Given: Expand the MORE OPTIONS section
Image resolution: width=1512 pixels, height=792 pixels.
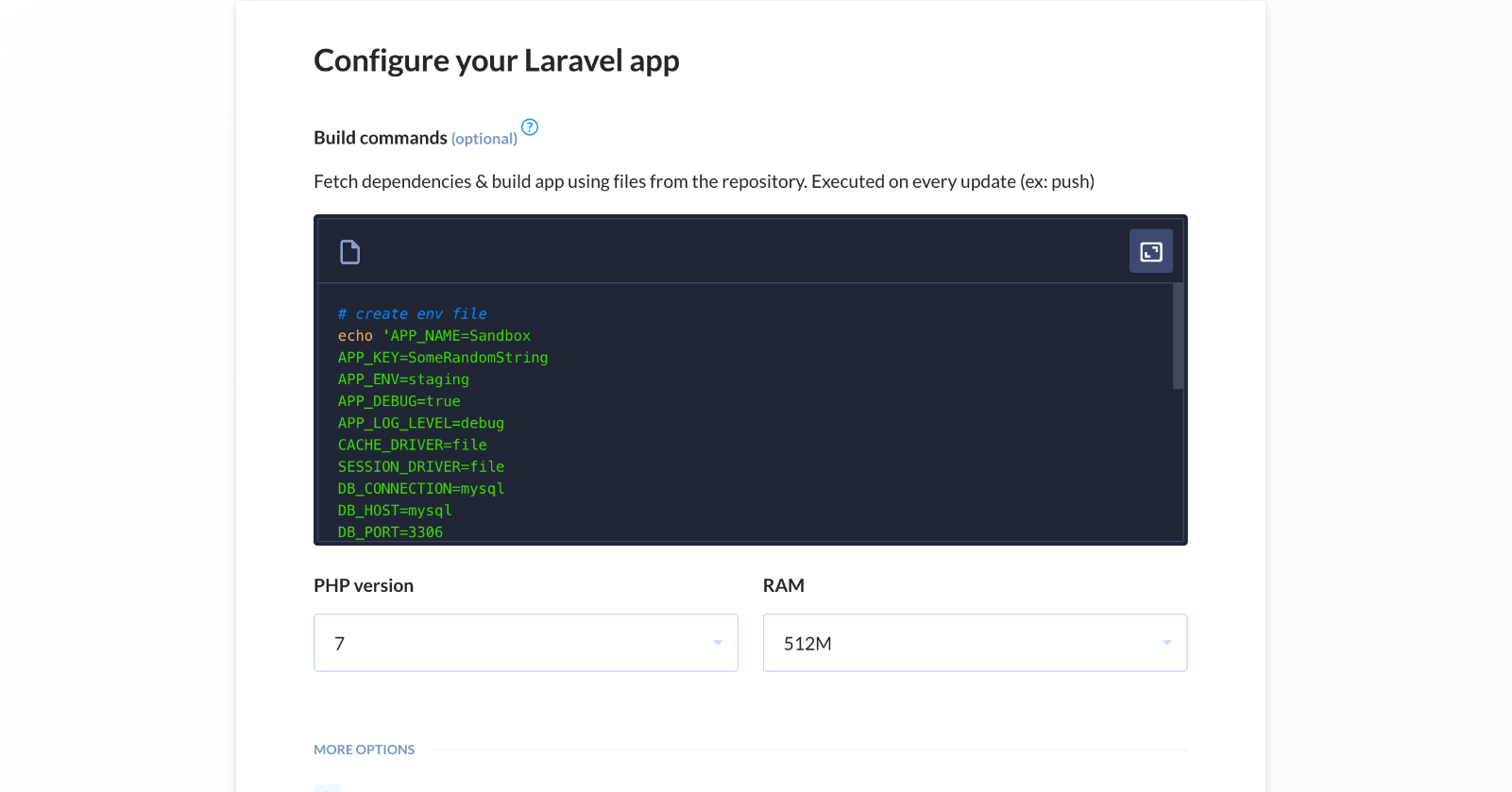Looking at the screenshot, I should pos(365,750).
